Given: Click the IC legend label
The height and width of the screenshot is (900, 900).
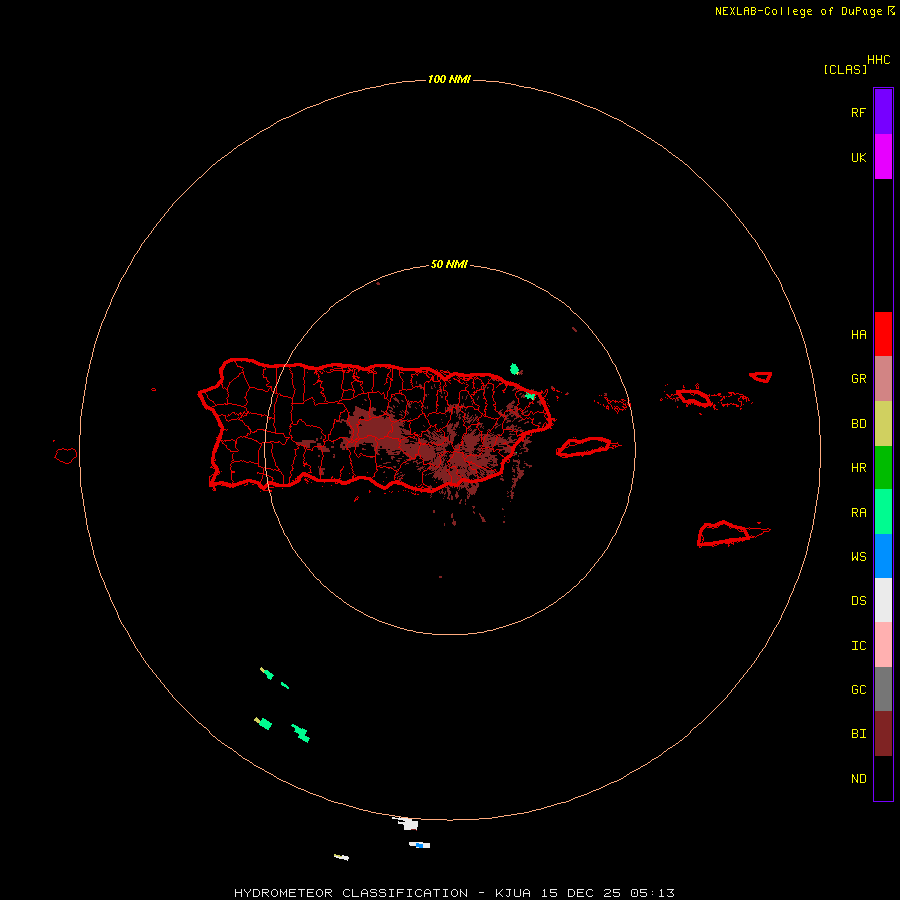Looking at the screenshot, I should click(858, 646).
